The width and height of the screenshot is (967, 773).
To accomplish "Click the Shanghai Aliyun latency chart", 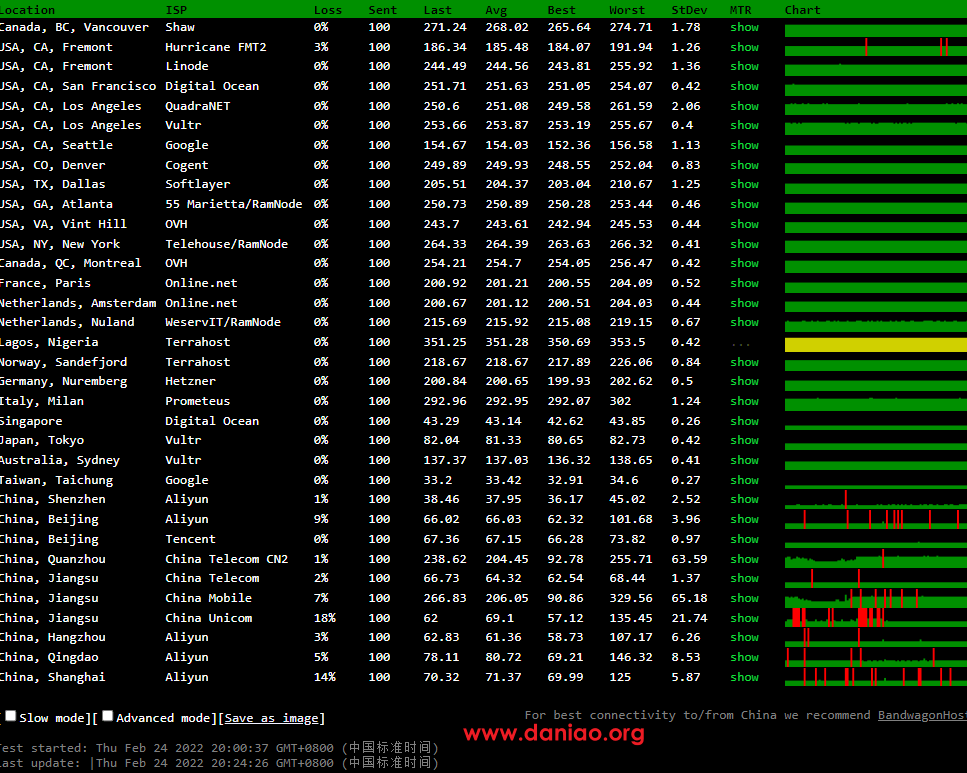I will (876, 677).
